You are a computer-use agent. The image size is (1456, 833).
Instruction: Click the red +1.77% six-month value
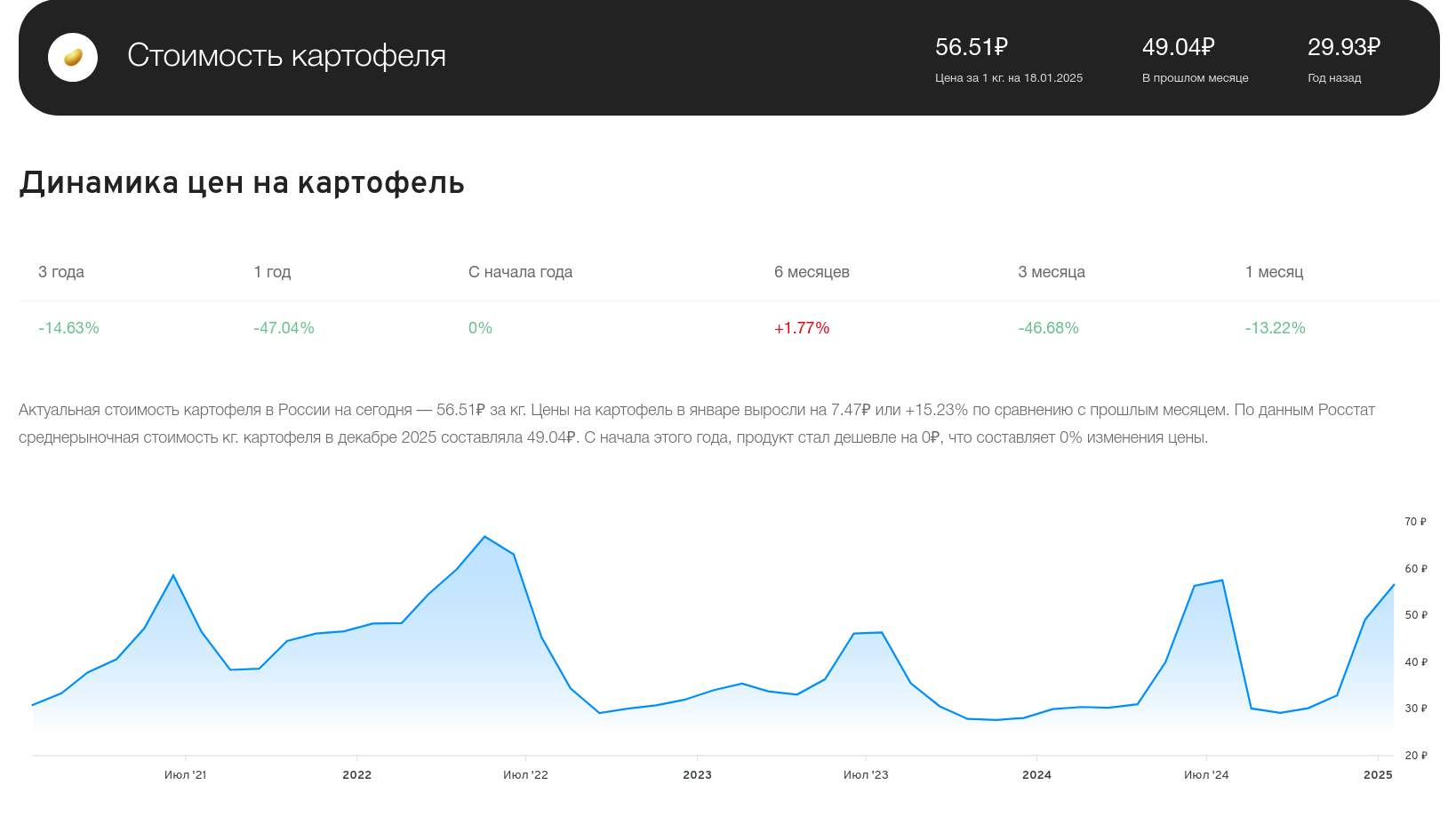pyautogui.click(x=802, y=328)
